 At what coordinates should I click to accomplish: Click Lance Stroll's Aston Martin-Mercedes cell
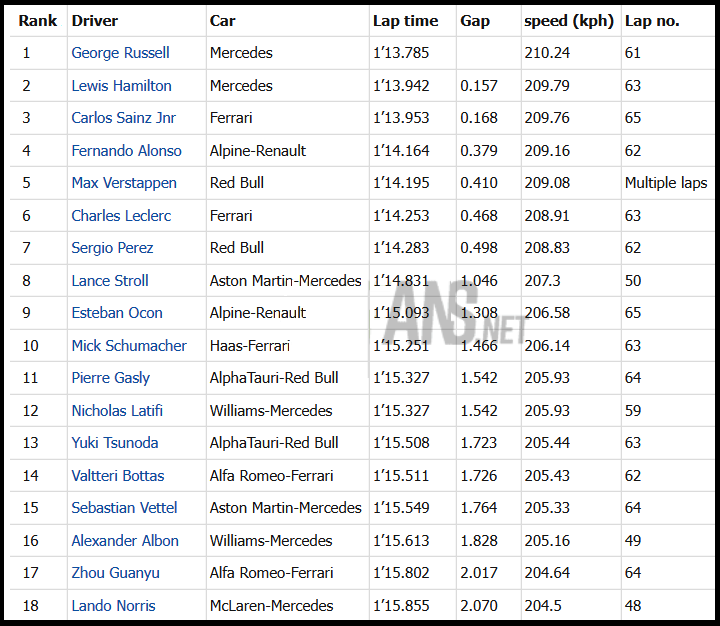pyautogui.click(x=286, y=281)
